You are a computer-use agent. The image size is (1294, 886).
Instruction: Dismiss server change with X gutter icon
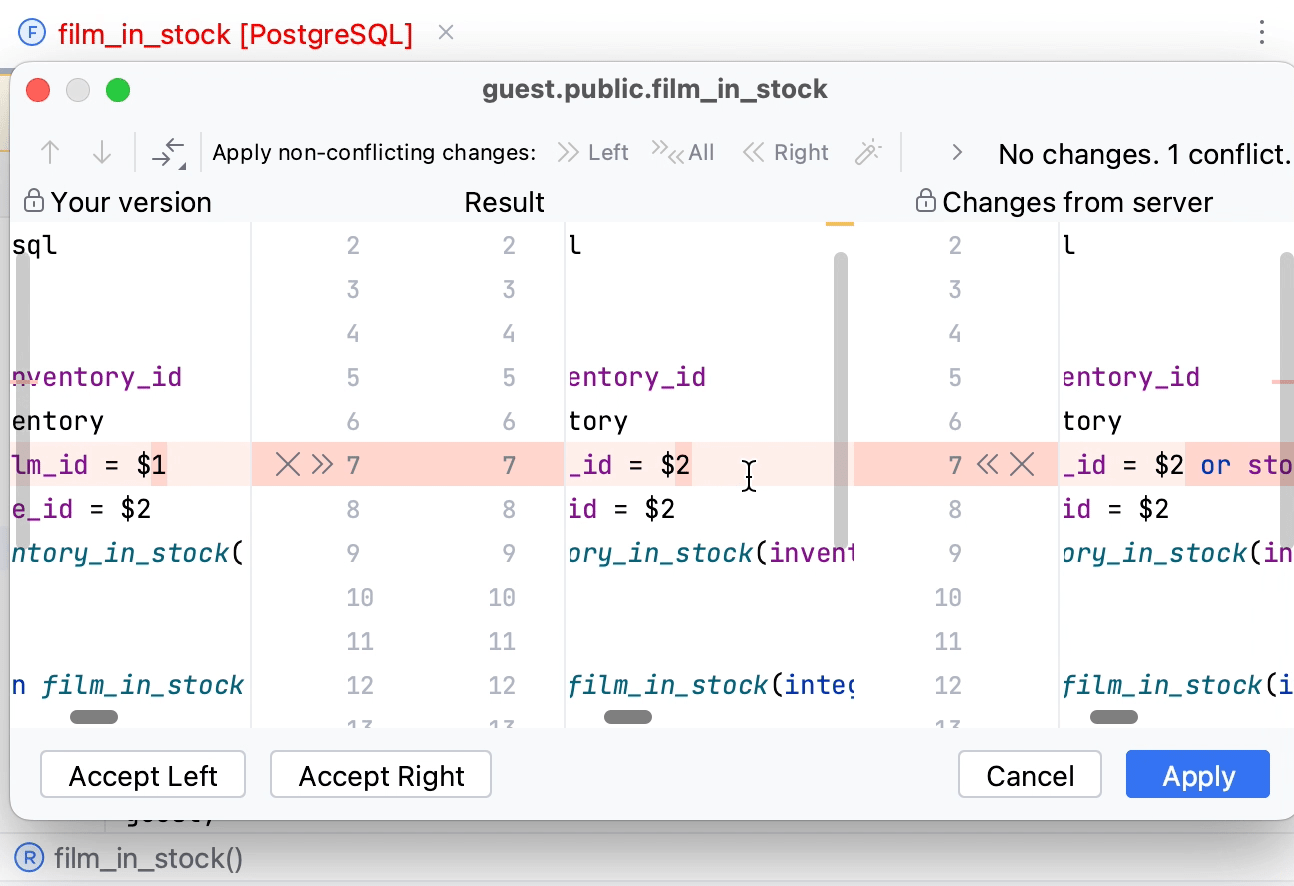(x=1022, y=464)
